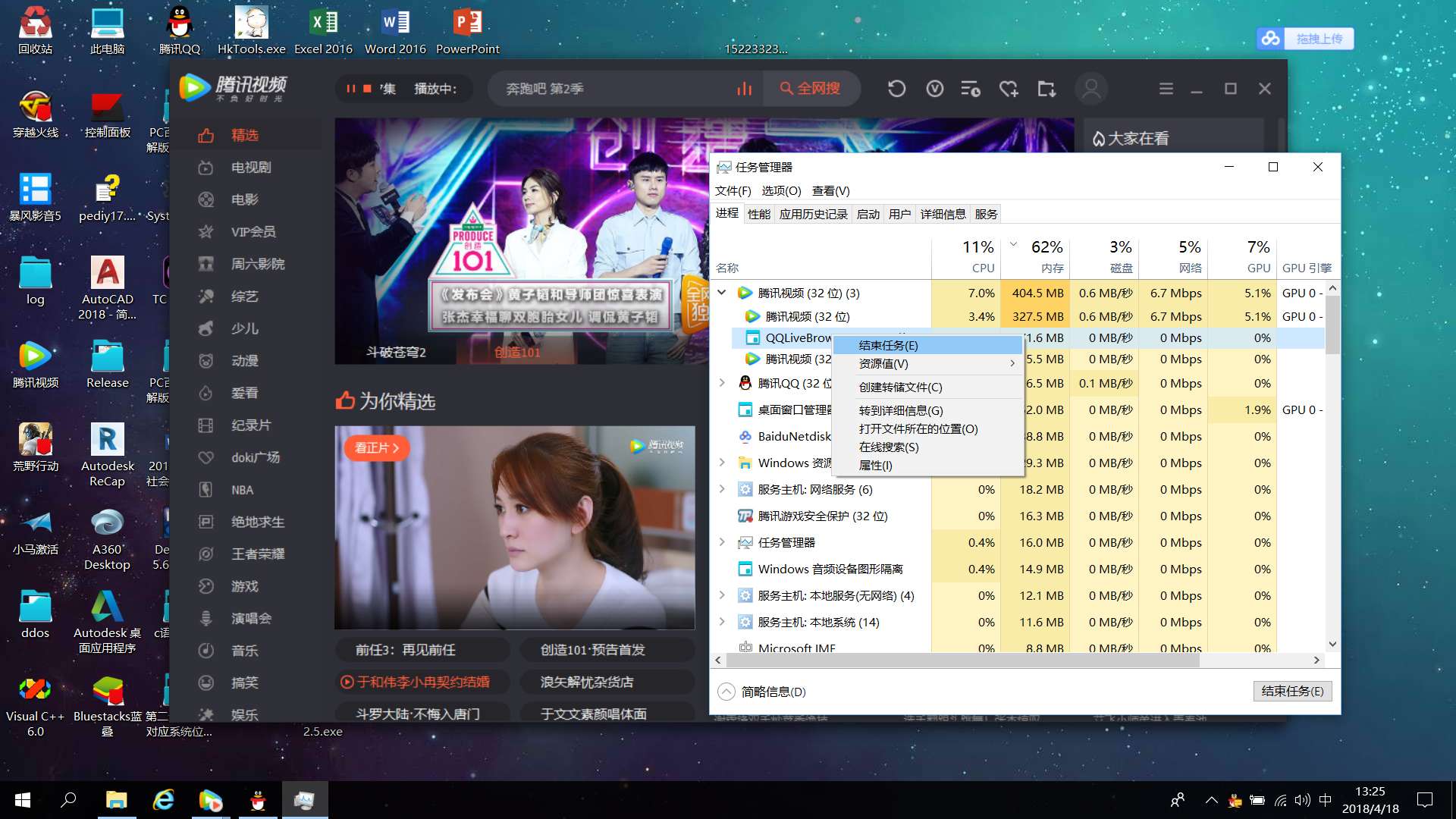Open 纪录片 category in sidebar

(x=251, y=425)
